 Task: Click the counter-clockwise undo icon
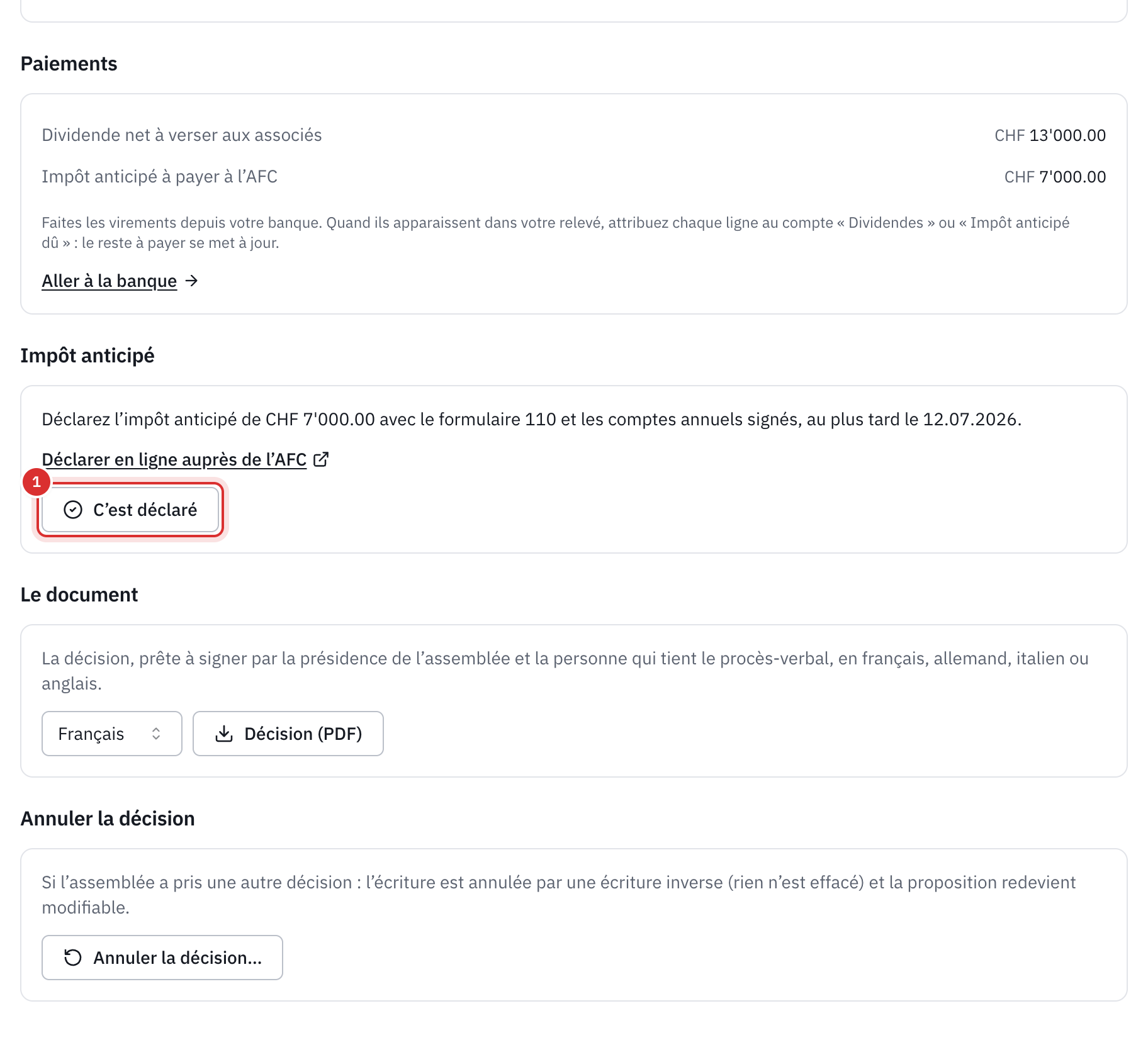pos(73,958)
